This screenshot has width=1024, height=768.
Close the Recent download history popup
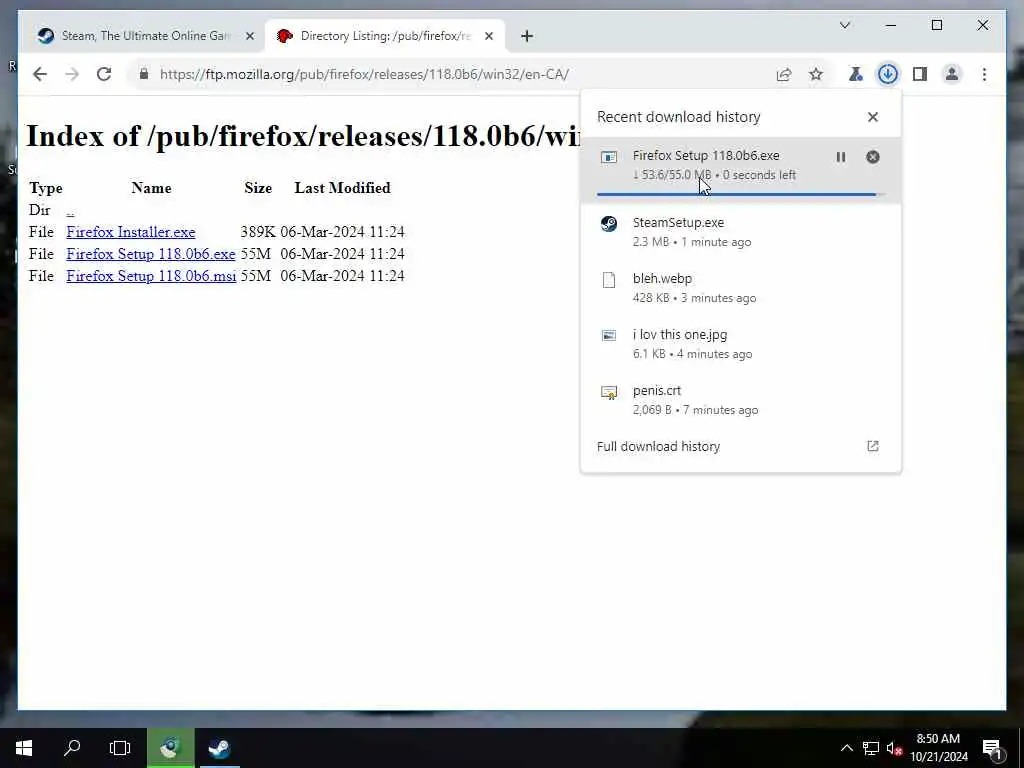point(872,117)
